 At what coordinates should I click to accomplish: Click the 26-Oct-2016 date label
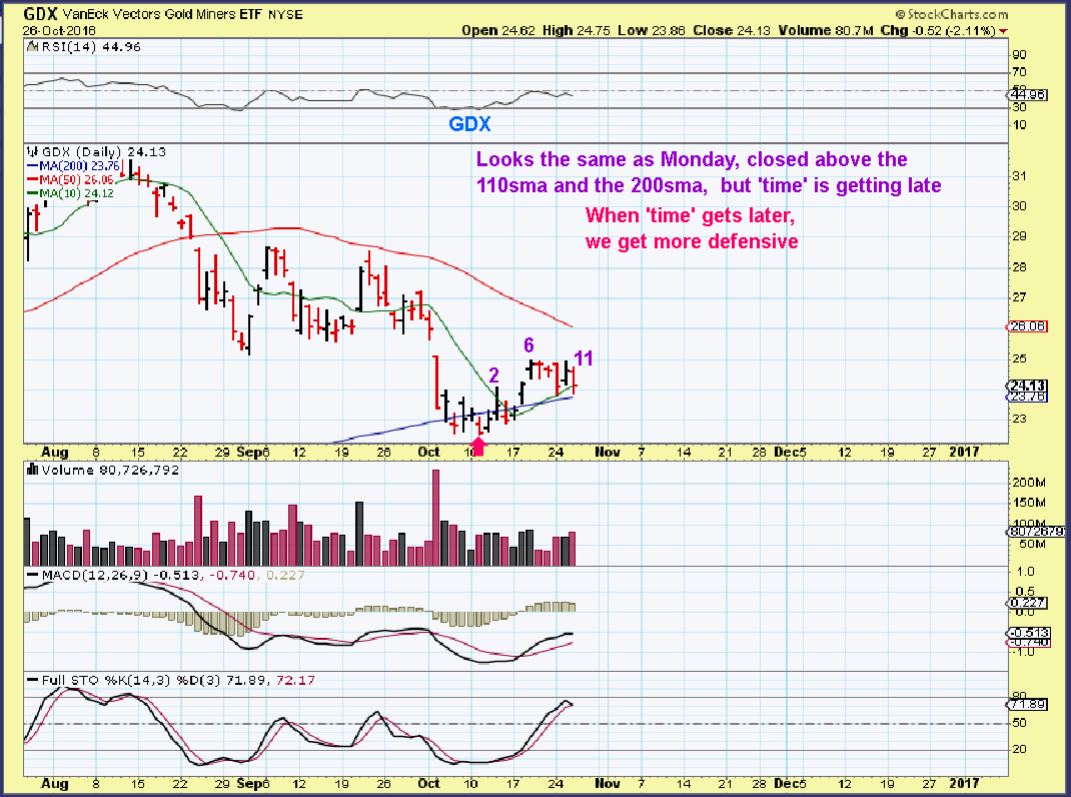point(59,31)
